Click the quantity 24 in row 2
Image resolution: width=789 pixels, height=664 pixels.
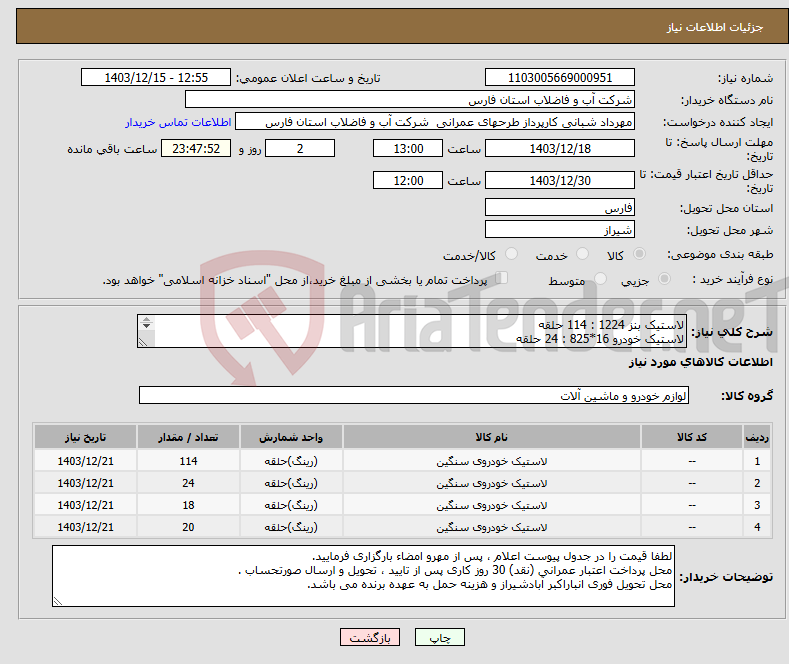pos(188,483)
